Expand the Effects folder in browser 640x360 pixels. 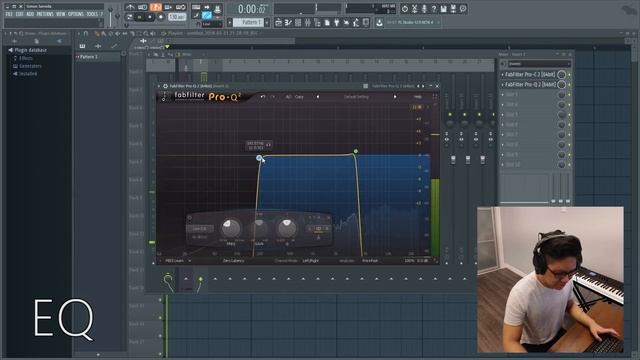pos(26,58)
